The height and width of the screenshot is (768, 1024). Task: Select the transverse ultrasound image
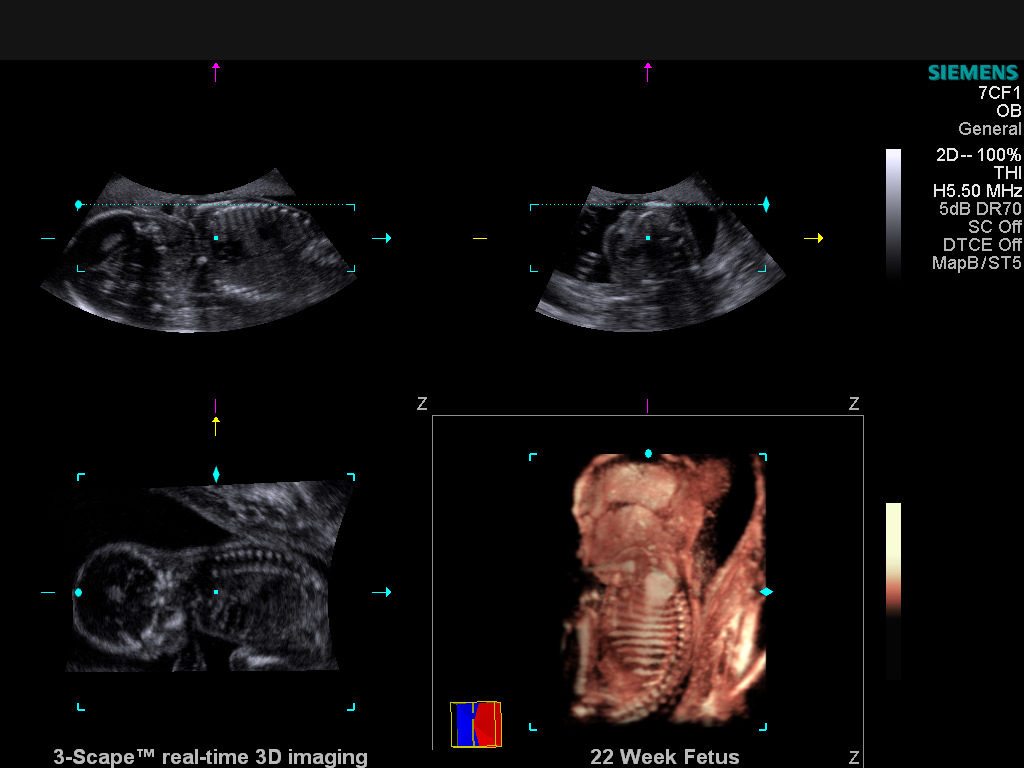660,253
